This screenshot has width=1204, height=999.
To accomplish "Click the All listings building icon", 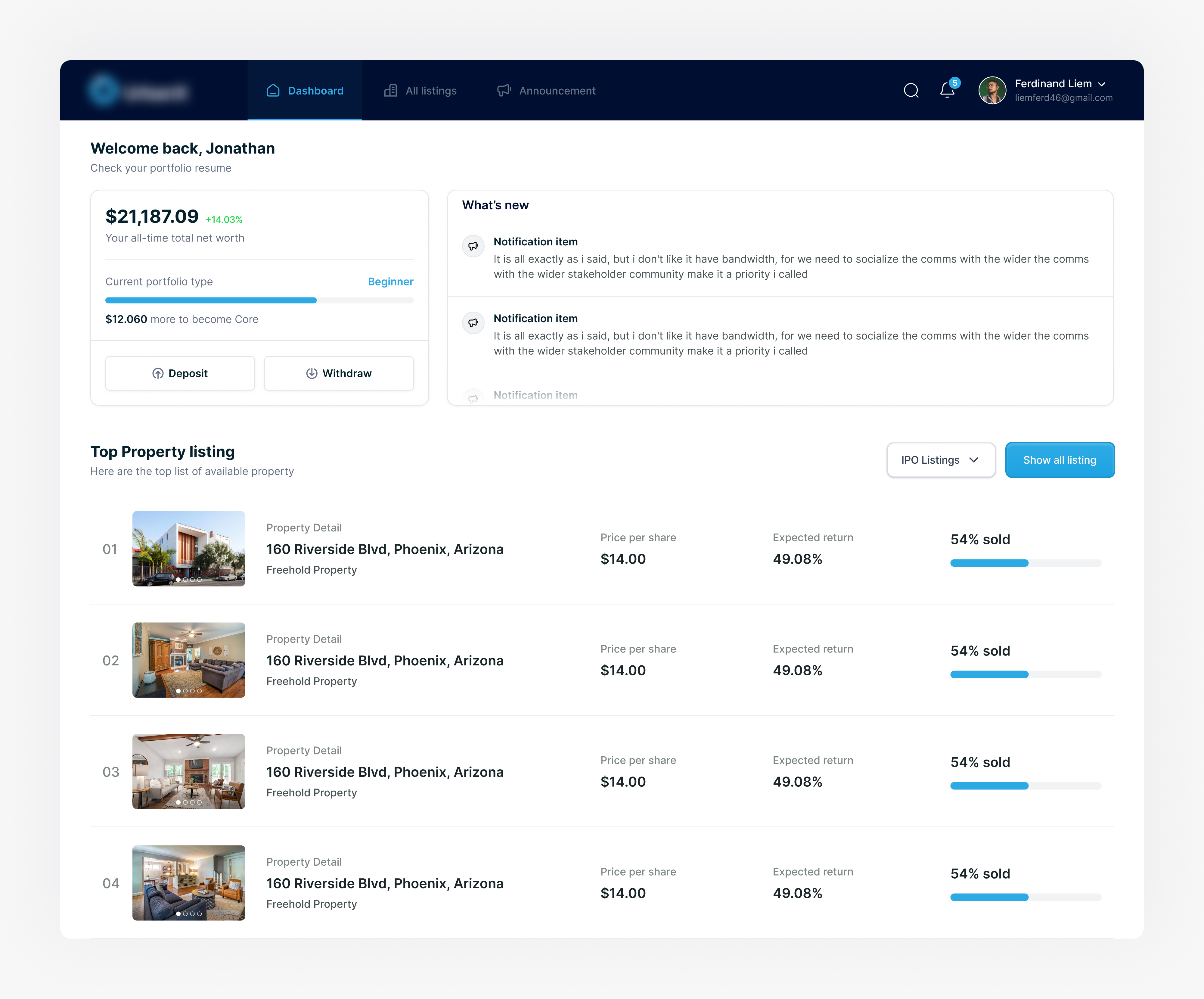I will pyautogui.click(x=390, y=90).
